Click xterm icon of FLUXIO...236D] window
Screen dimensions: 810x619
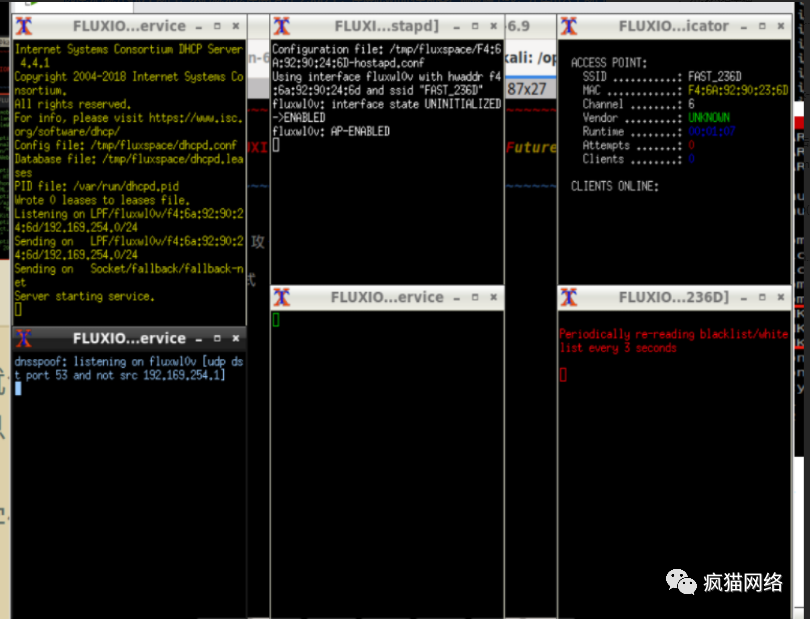coord(569,297)
